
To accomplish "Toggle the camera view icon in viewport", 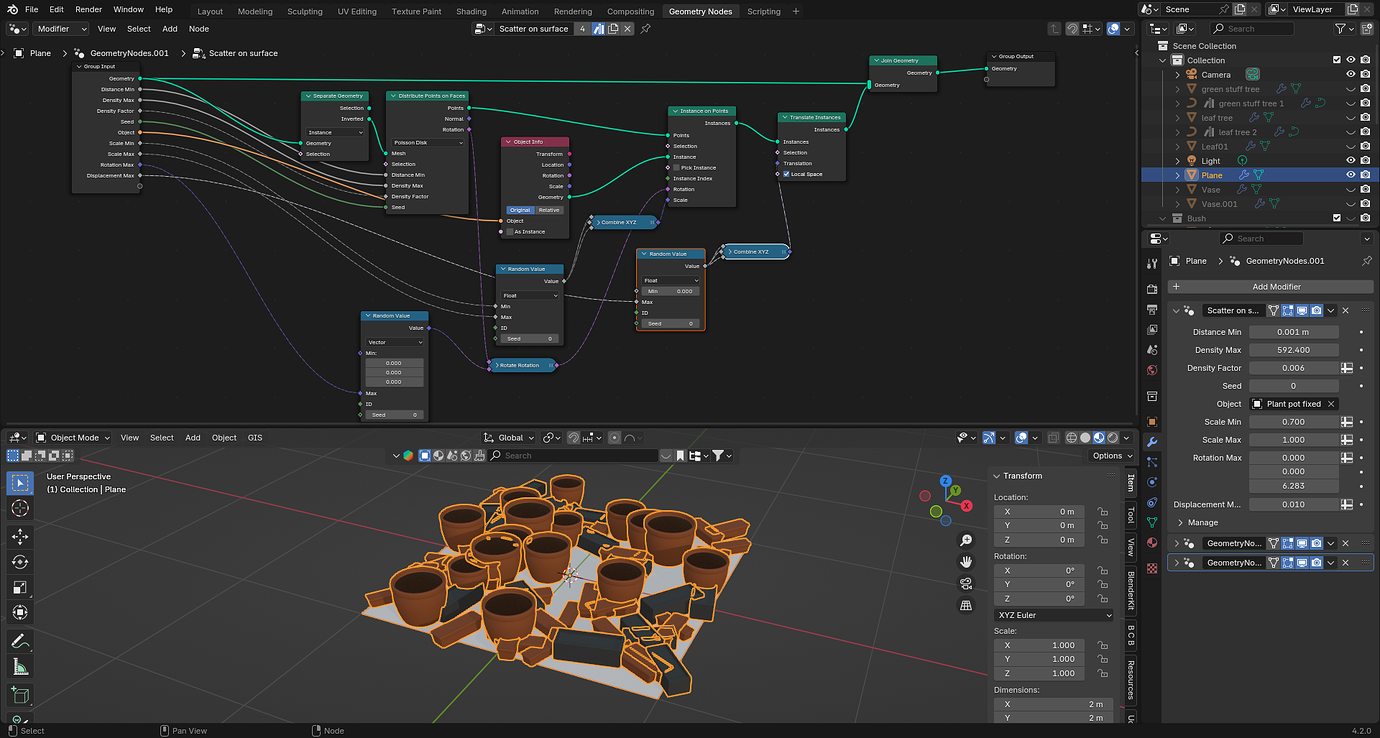I will tap(966, 584).
